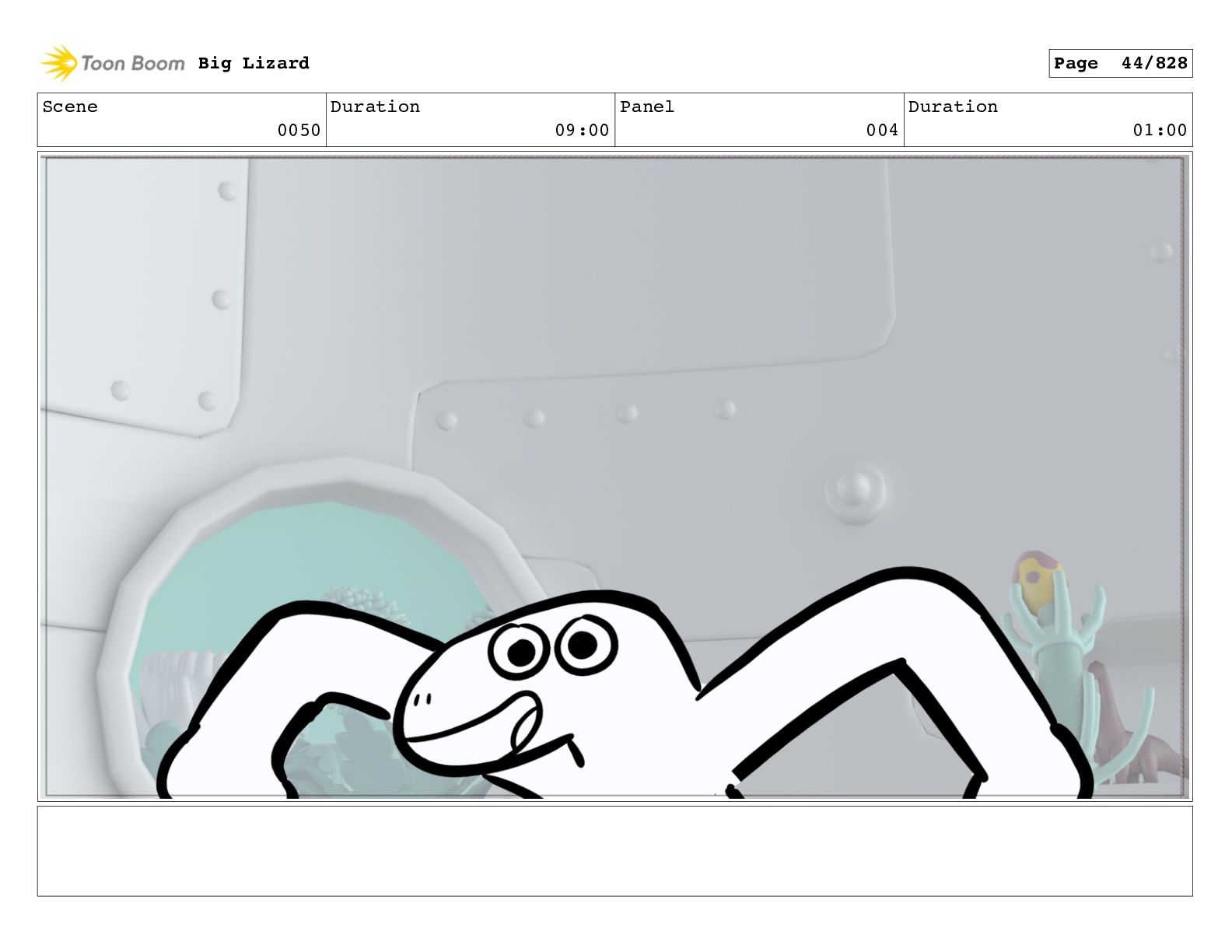Click the 'Scene' header label

pyautogui.click(x=70, y=107)
